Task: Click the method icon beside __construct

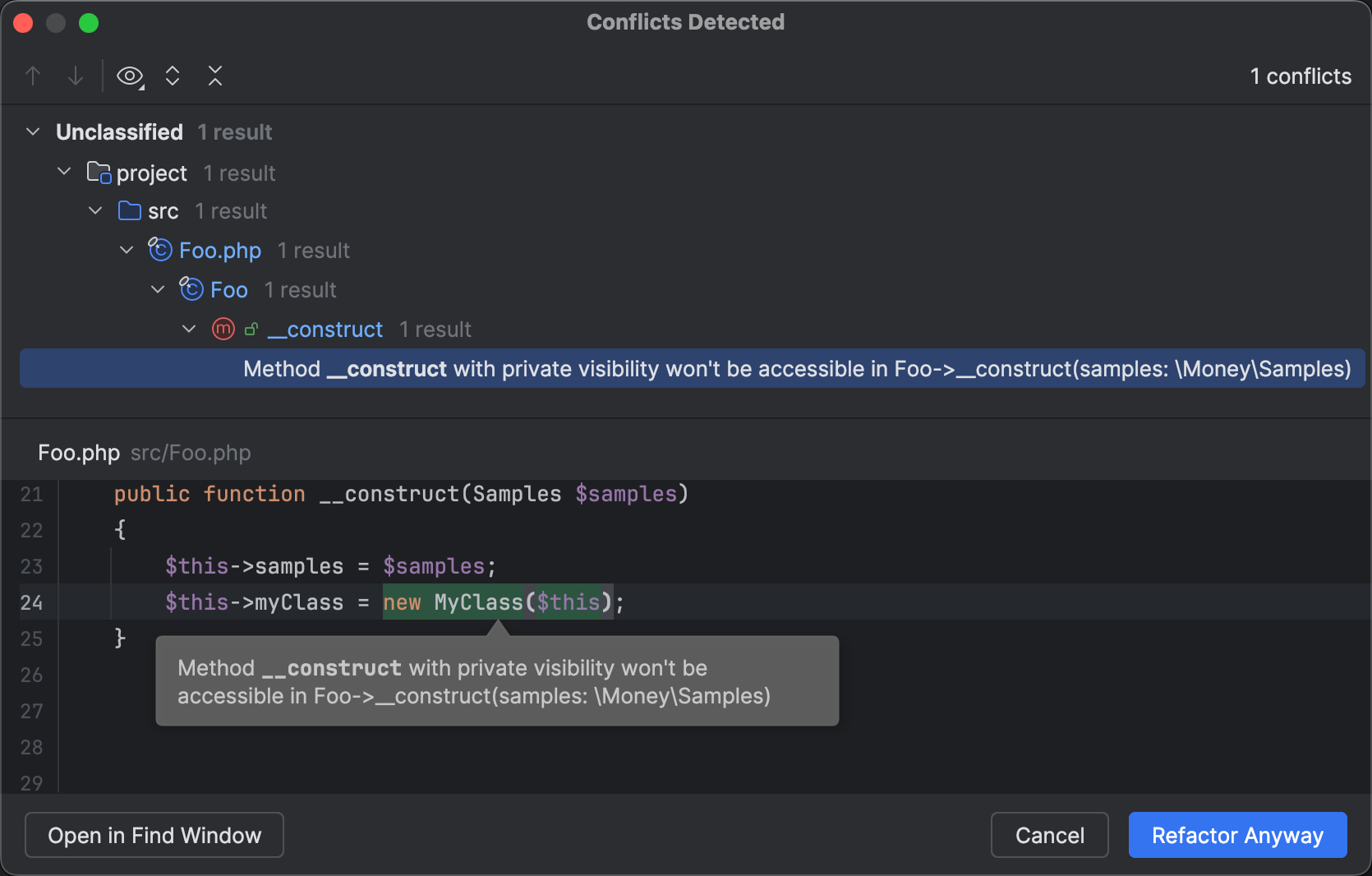Action: pyautogui.click(x=222, y=329)
